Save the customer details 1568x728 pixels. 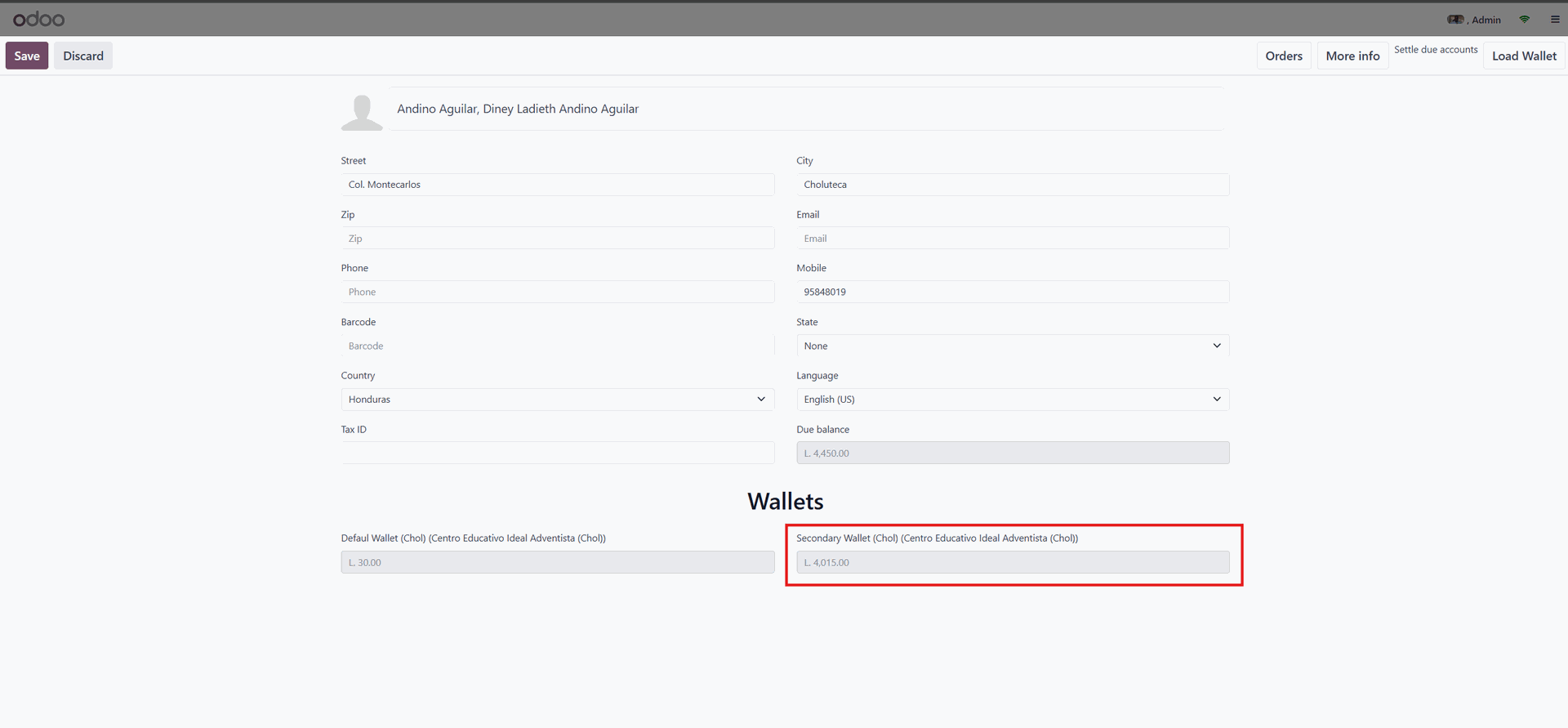27,56
